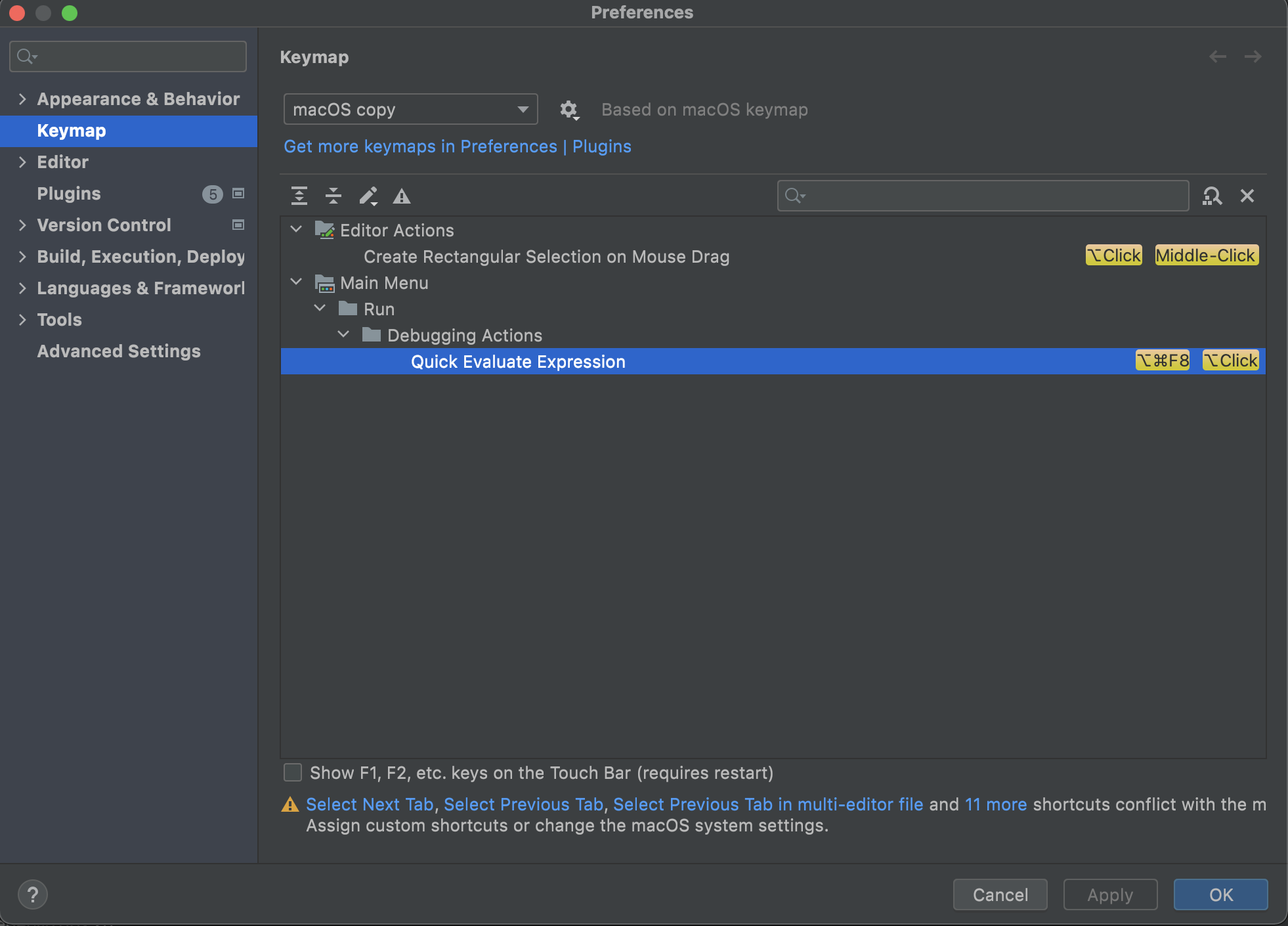Clear the keymap search filter with X

pyautogui.click(x=1247, y=196)
